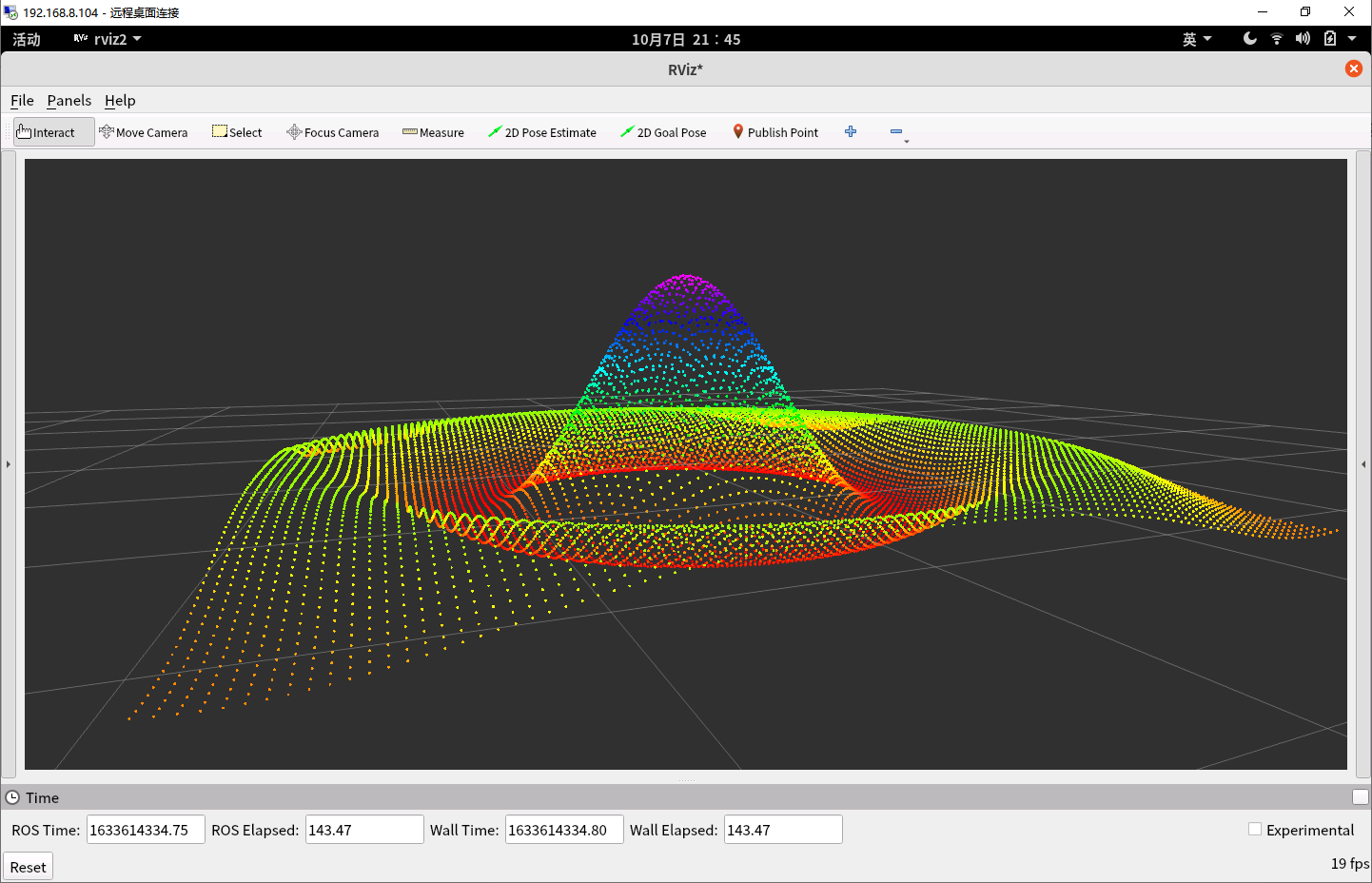Choose the Select tool

(237, 132)
